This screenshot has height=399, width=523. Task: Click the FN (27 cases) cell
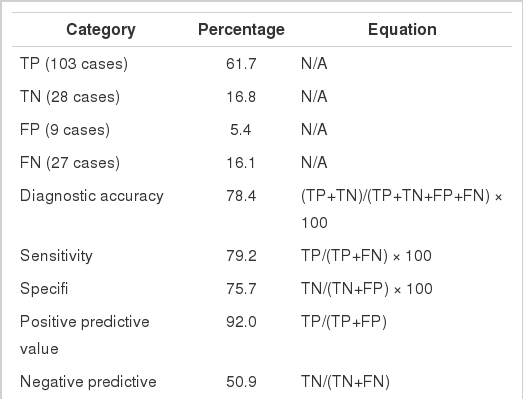(70, 163)
